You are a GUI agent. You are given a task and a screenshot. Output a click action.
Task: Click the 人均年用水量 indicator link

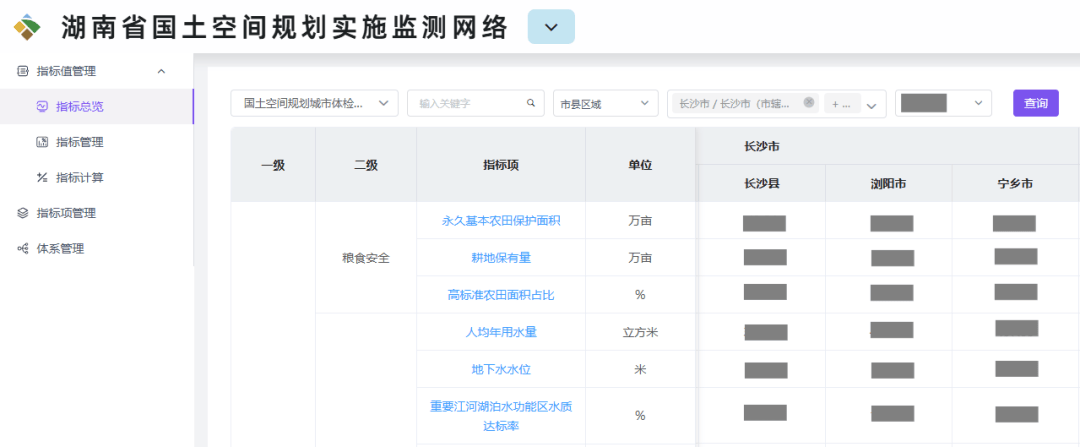[x=501, y=332]
